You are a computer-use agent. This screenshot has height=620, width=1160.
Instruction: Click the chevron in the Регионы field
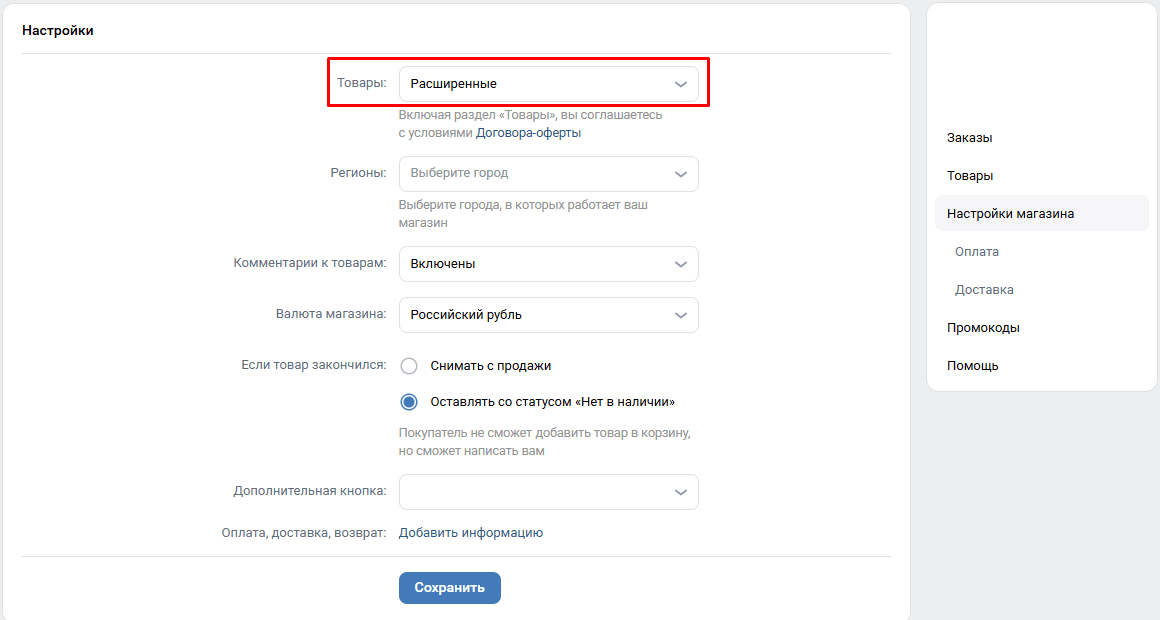(681, 174)
